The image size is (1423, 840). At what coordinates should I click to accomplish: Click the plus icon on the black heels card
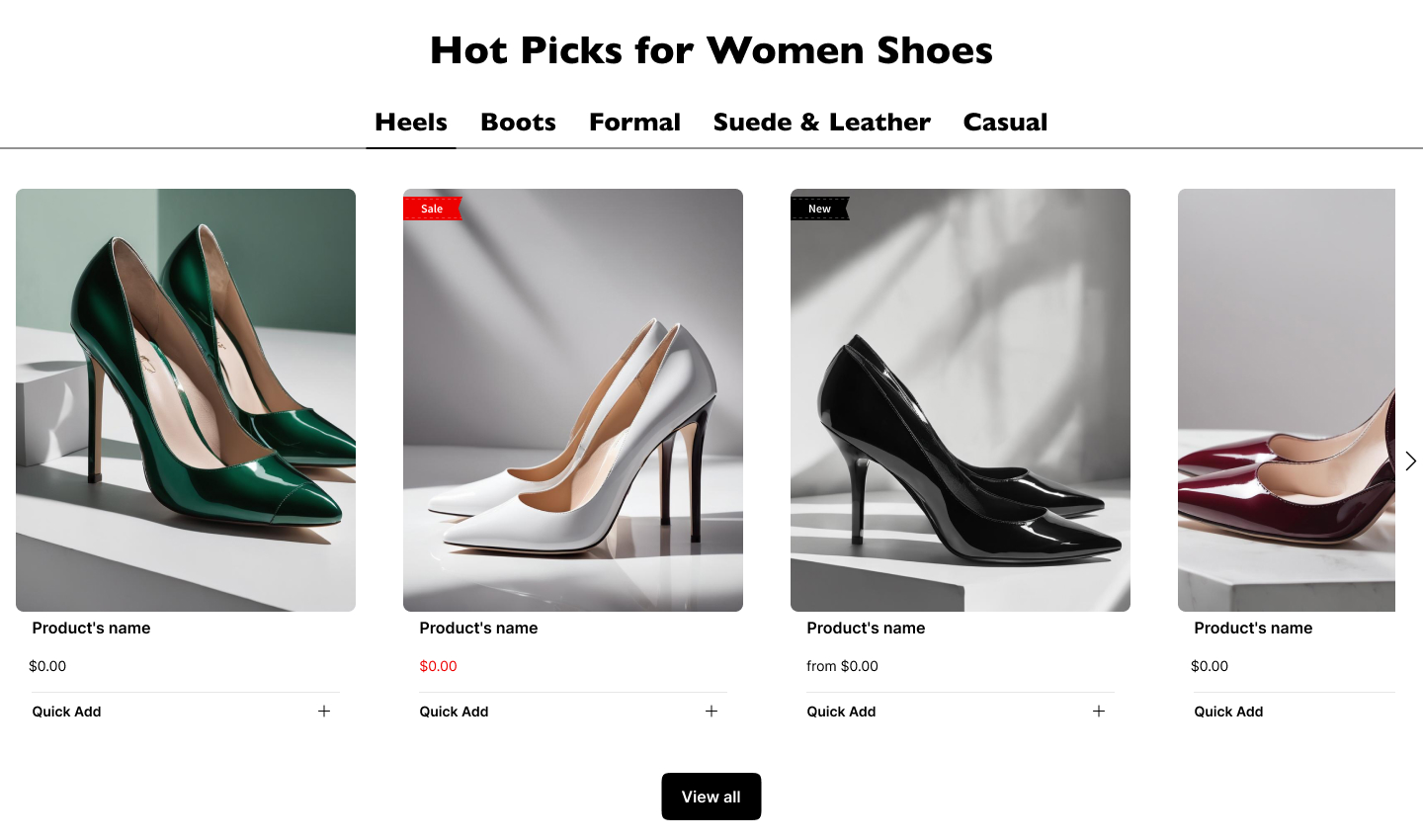(x=1099, y=712)
